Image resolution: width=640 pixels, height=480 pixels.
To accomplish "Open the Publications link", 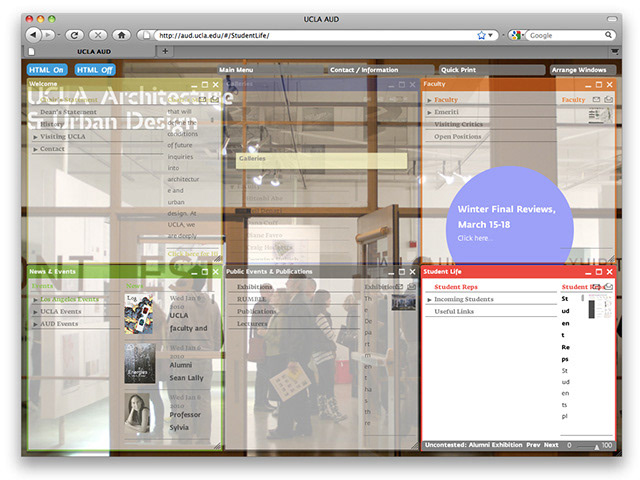I will (256, 311).
